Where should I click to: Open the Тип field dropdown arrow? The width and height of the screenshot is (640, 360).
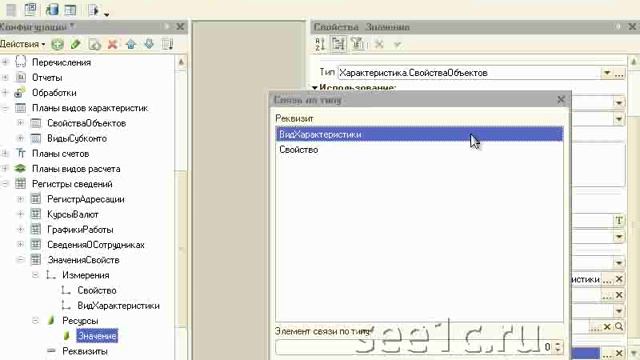coord(607,73)
